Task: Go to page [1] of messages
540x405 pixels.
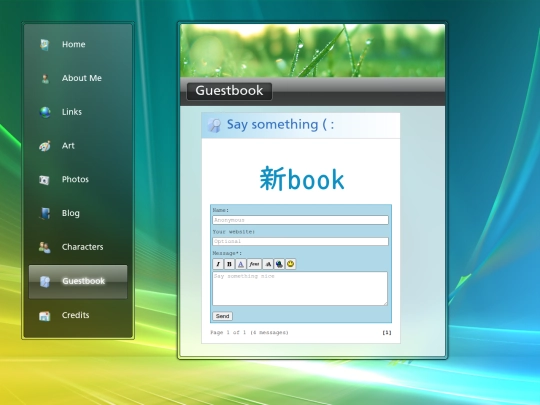Action: click(x=387, y=333)
